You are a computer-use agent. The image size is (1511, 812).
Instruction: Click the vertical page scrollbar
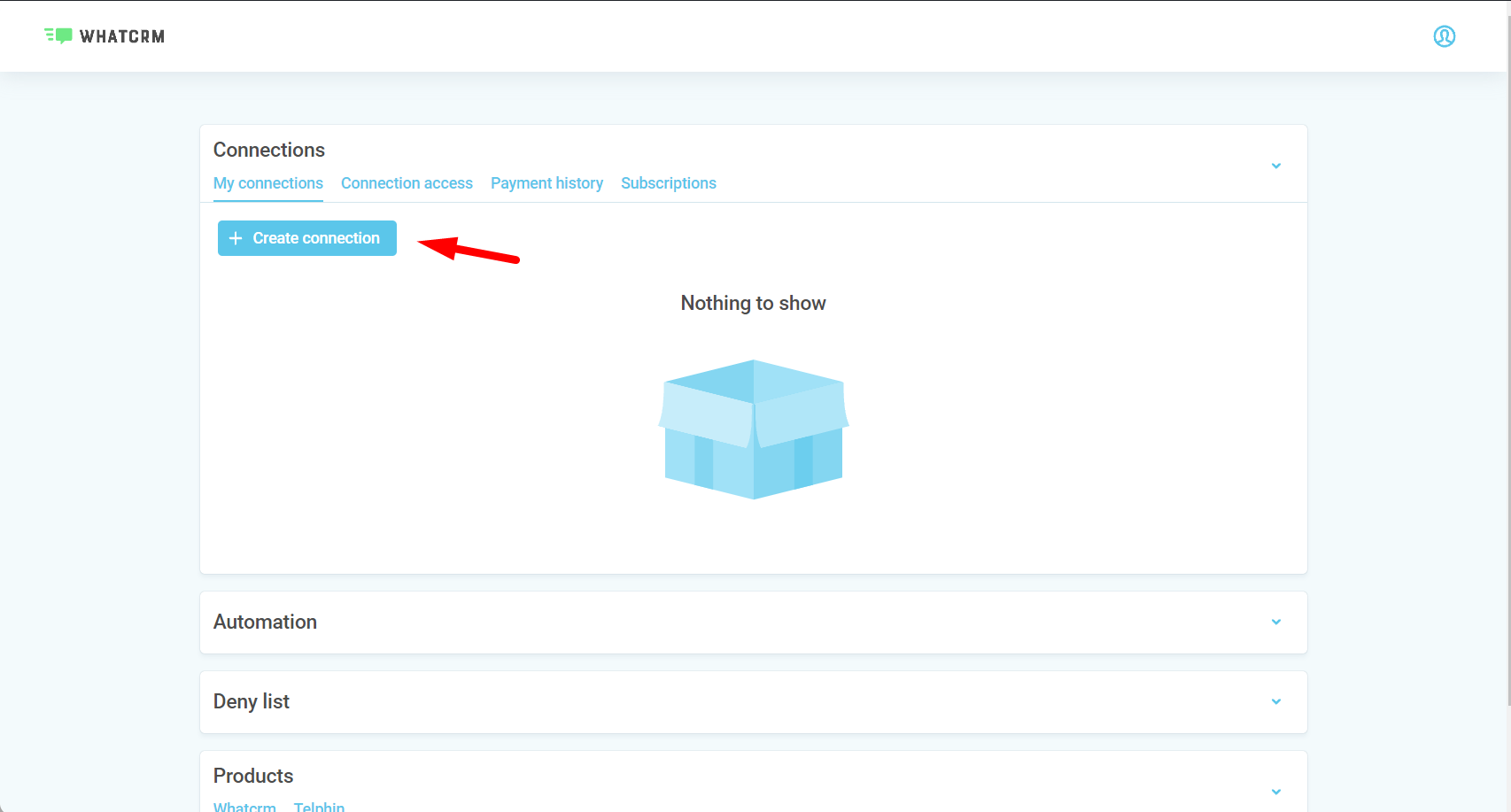[1507, 354]
